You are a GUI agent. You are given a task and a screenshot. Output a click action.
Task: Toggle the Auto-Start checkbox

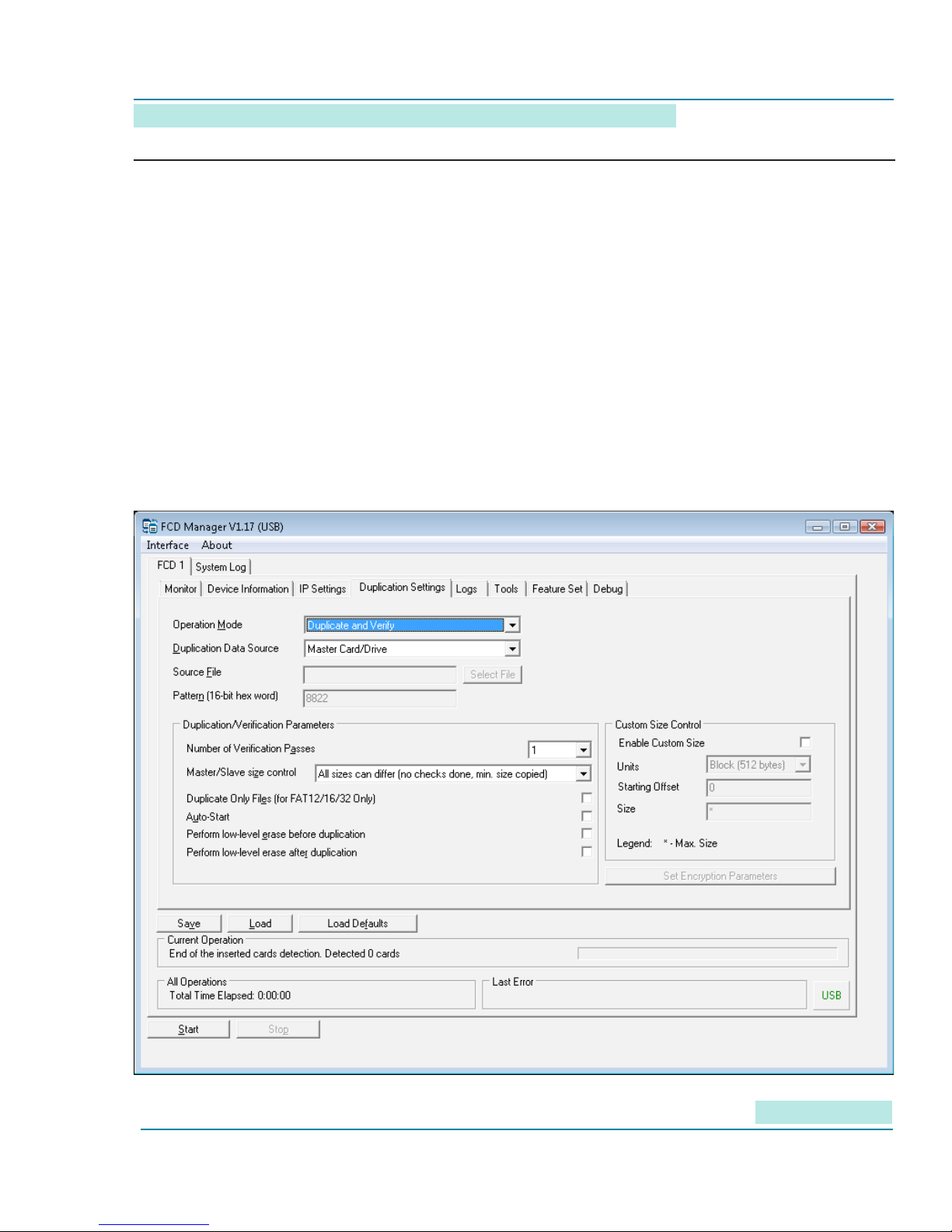586,816
